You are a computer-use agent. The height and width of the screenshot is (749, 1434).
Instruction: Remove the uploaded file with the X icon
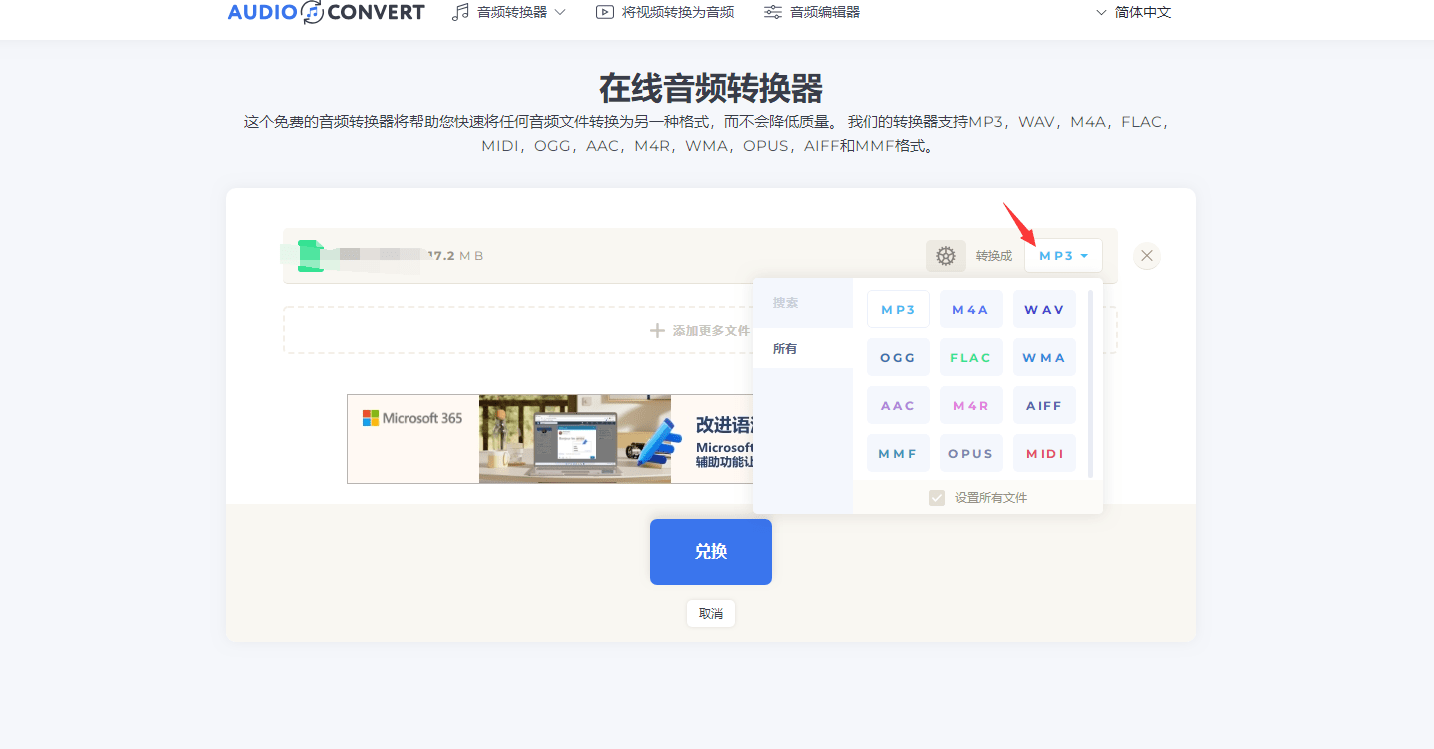coord(1146,255)
